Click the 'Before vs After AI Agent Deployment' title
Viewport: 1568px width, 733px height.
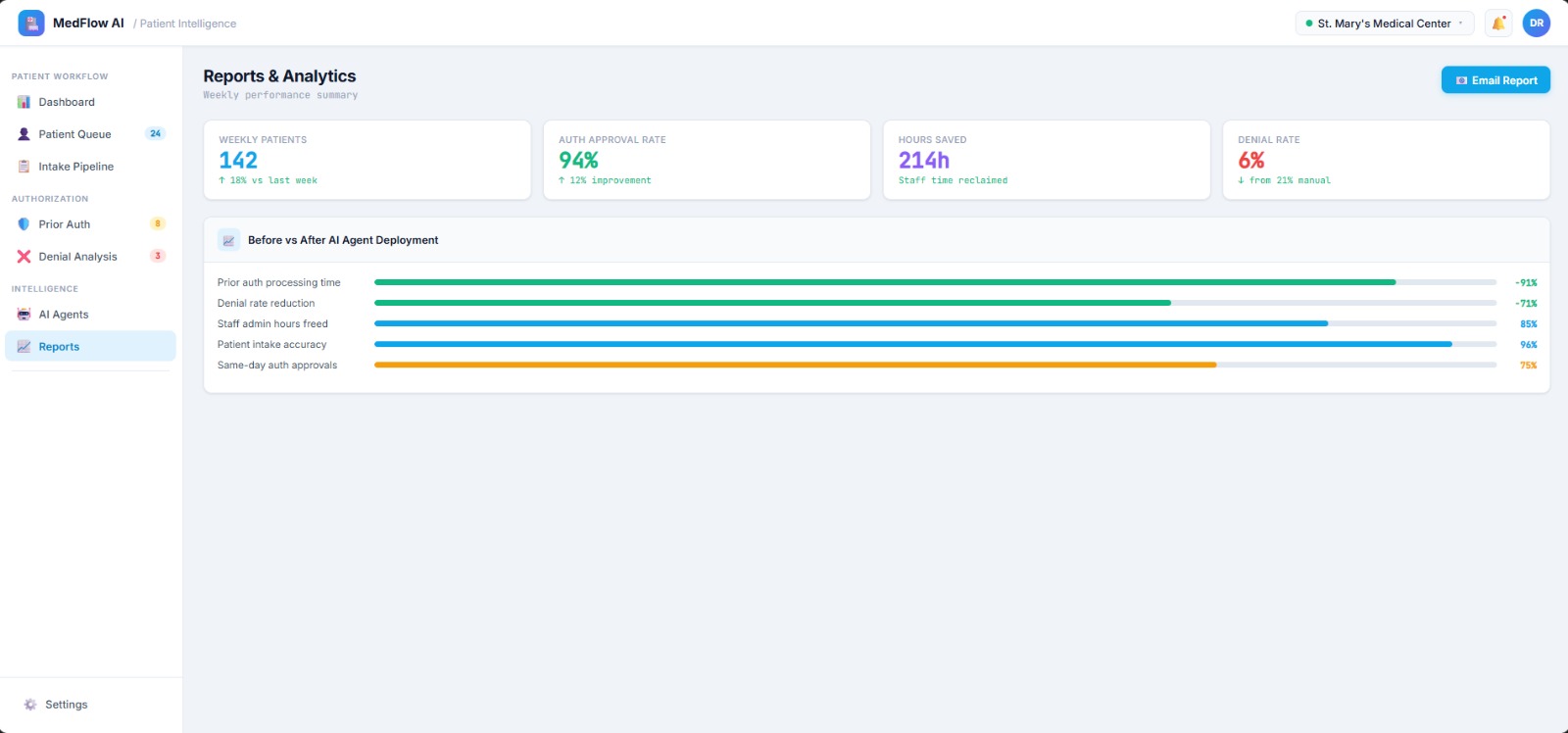tap(343, 240)
